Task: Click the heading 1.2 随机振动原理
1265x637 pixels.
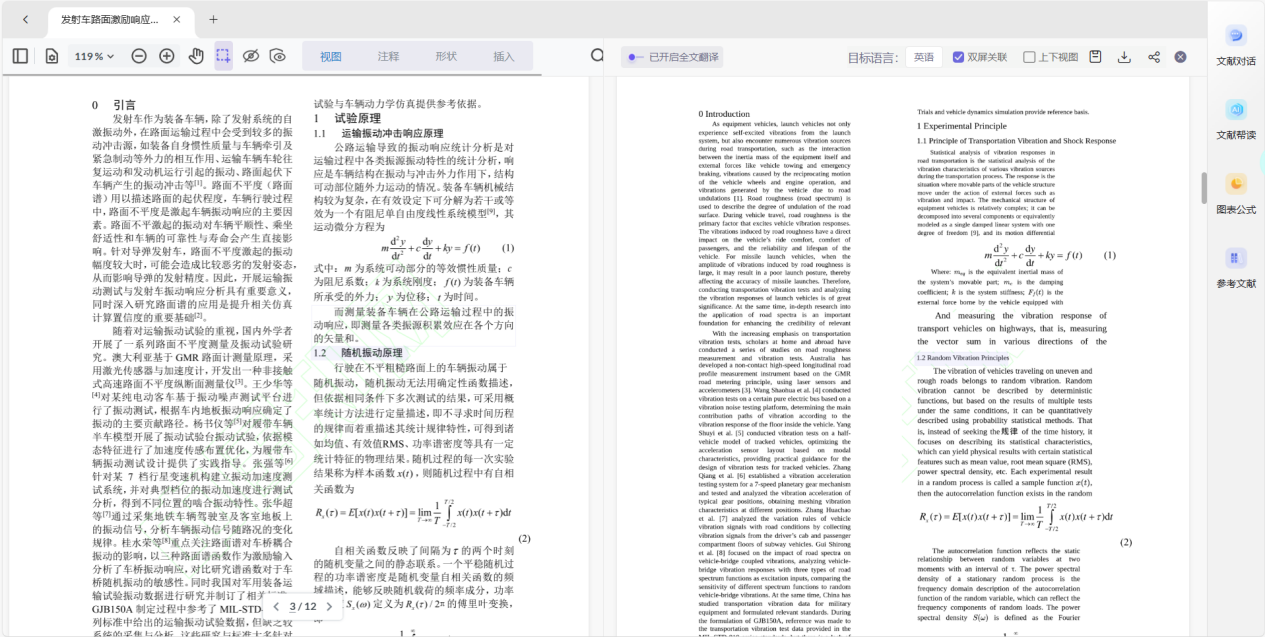Action: pos(358,353)
